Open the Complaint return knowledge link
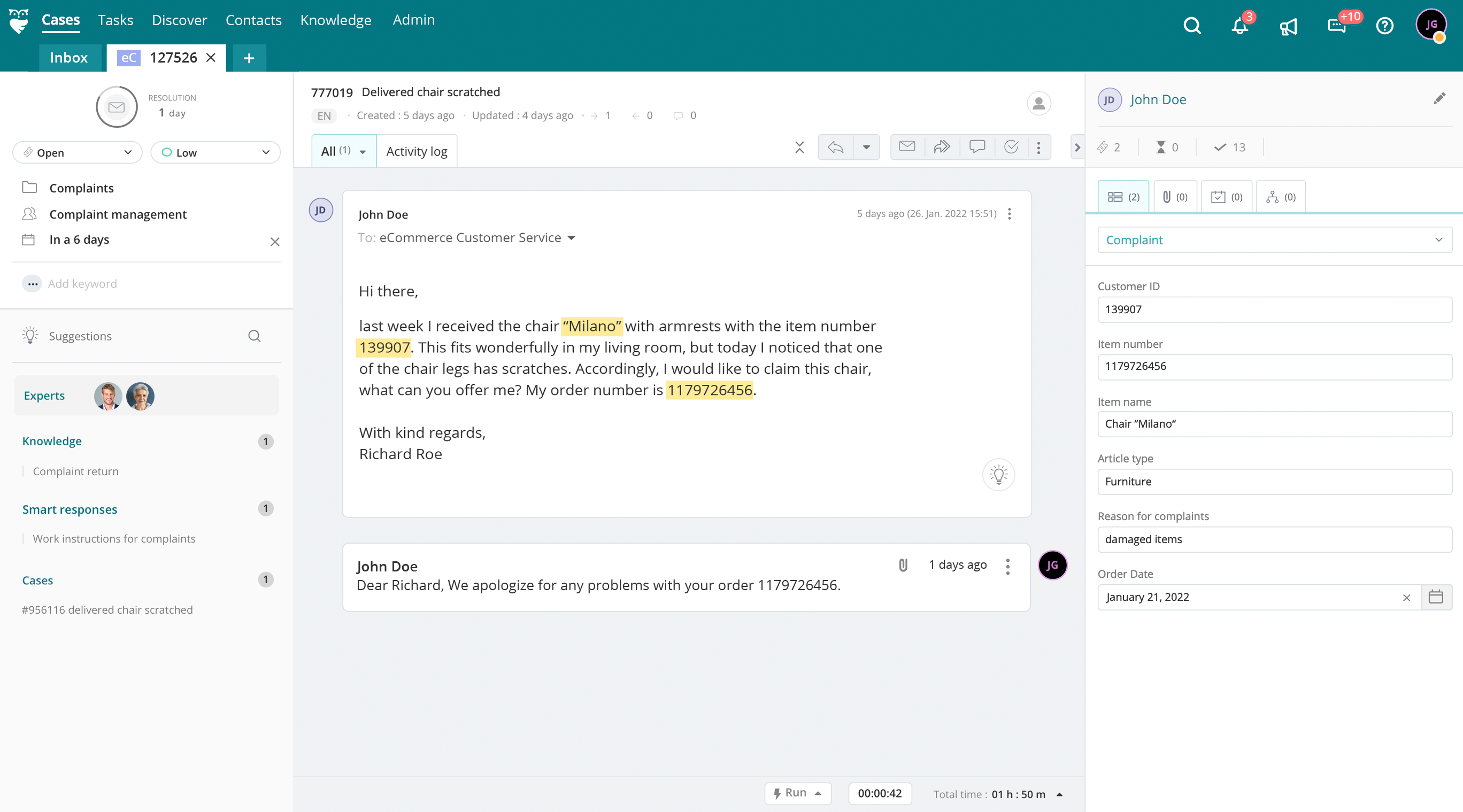The width and height of the screenshot is (1463, 812). (x=75, y=471)
